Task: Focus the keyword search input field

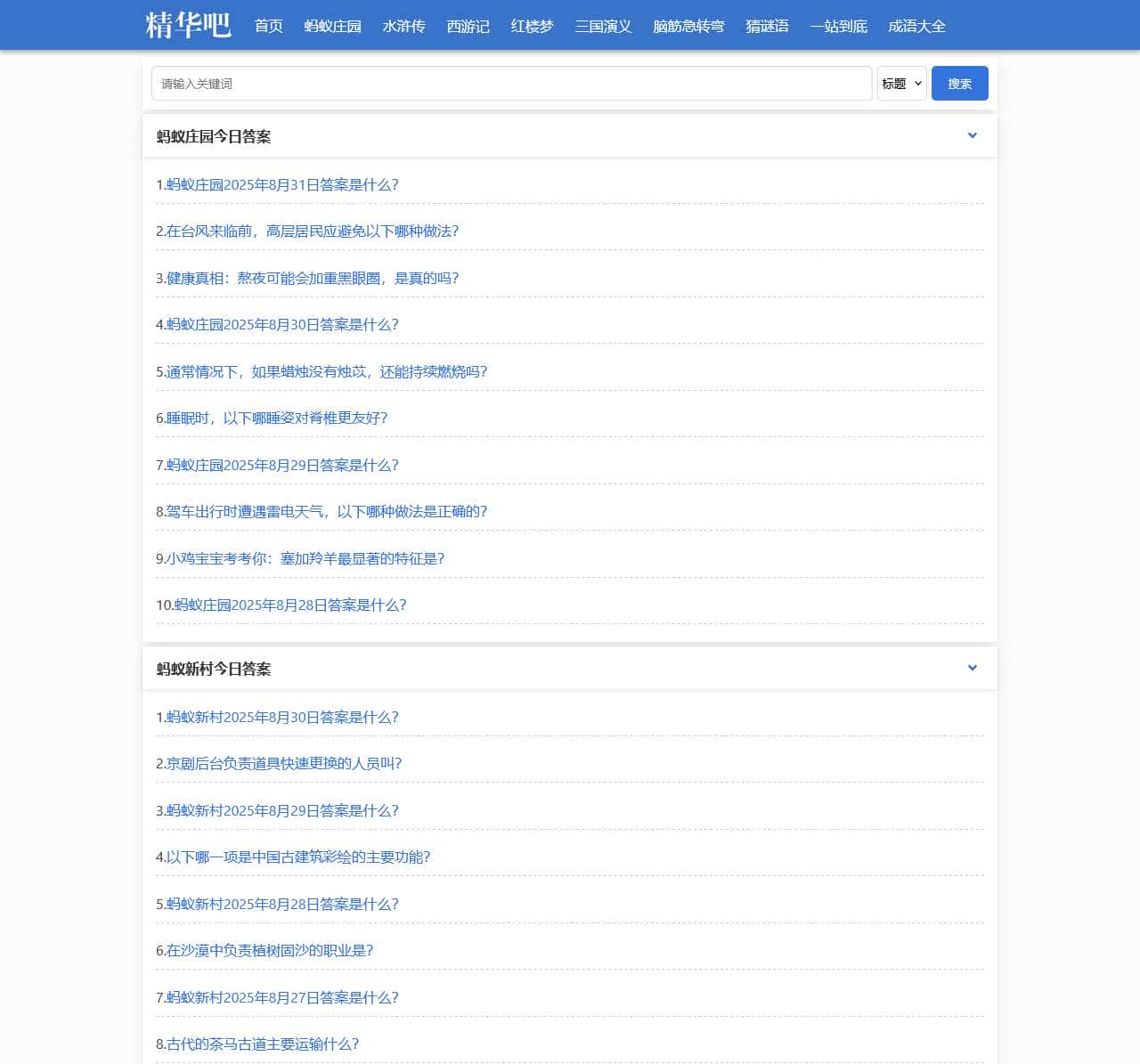Action: [x=511, y=84]
